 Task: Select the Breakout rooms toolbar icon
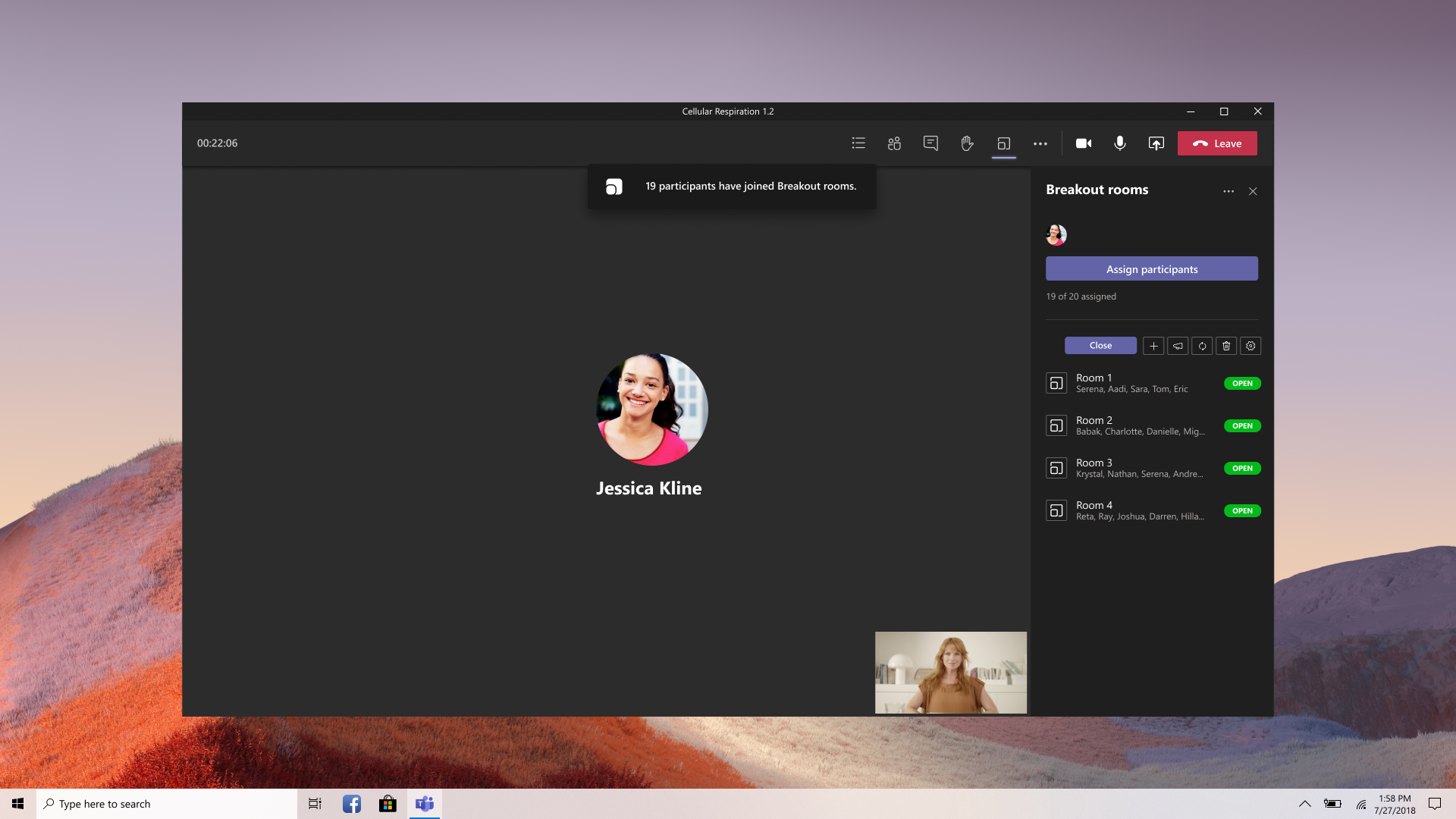tap(1004, 143)
